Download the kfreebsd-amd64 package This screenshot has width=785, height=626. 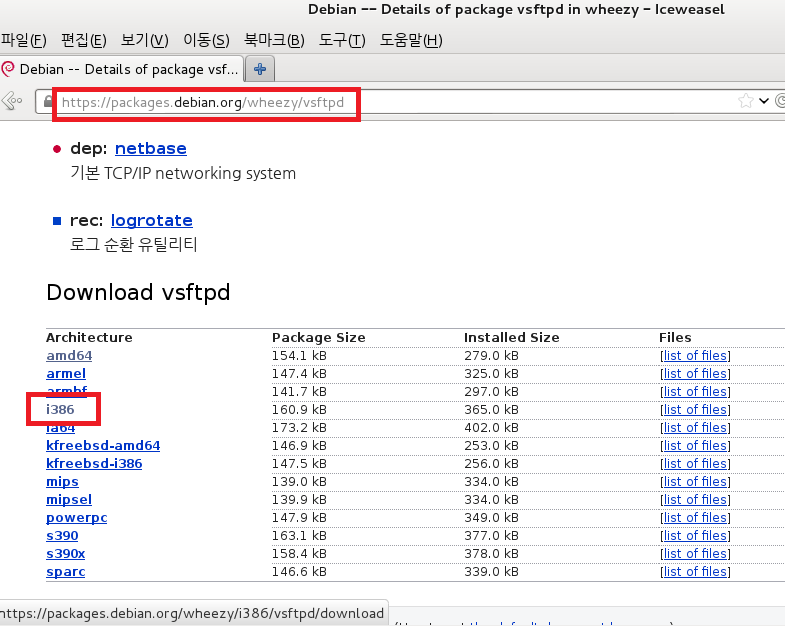click(x=103, y=446)
